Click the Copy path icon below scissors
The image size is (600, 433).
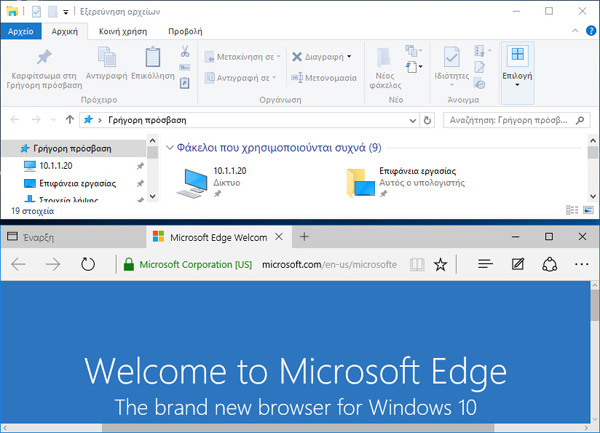point(185,68)
